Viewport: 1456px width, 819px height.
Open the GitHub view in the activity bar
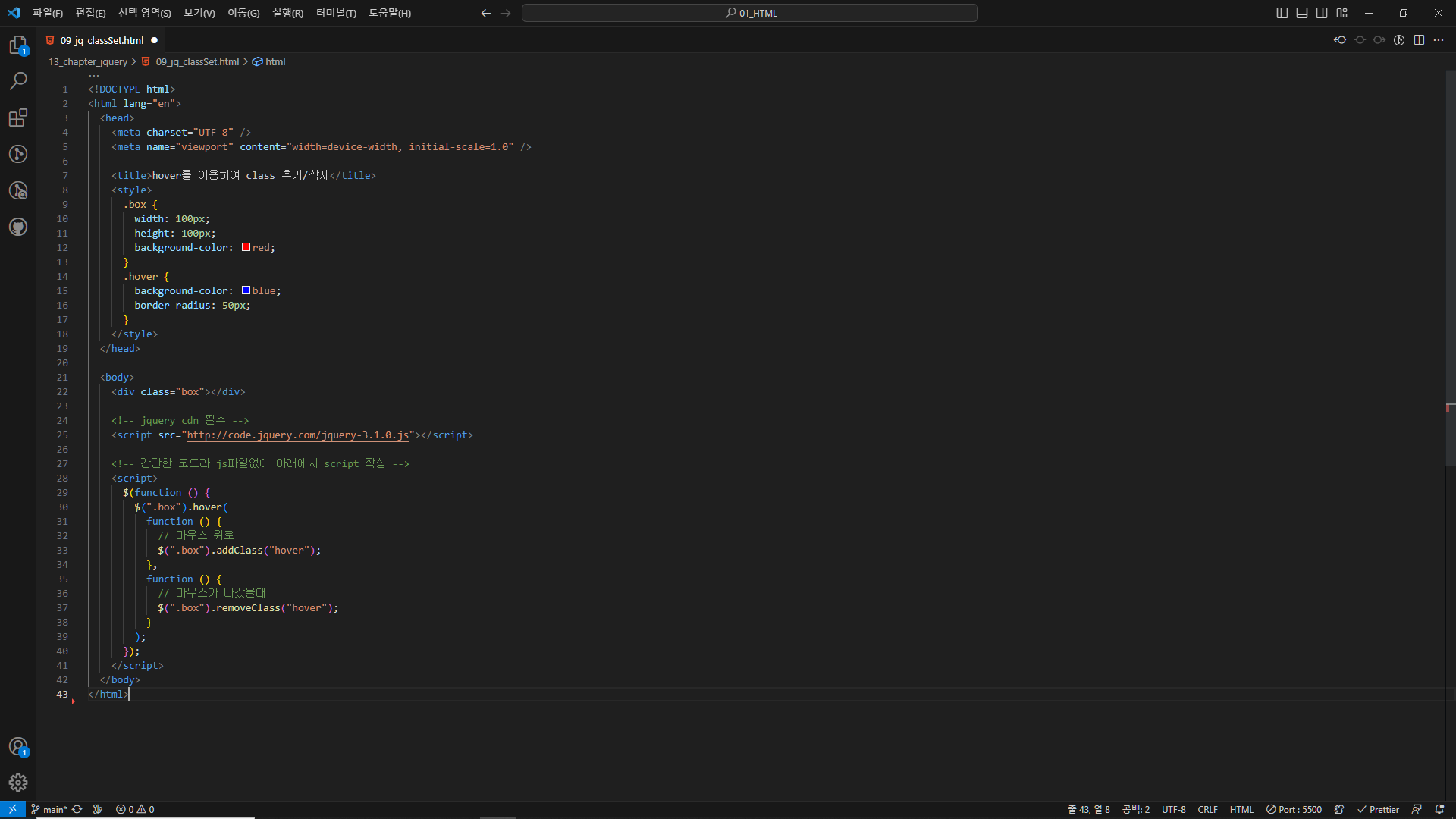(x=18, y=227)
